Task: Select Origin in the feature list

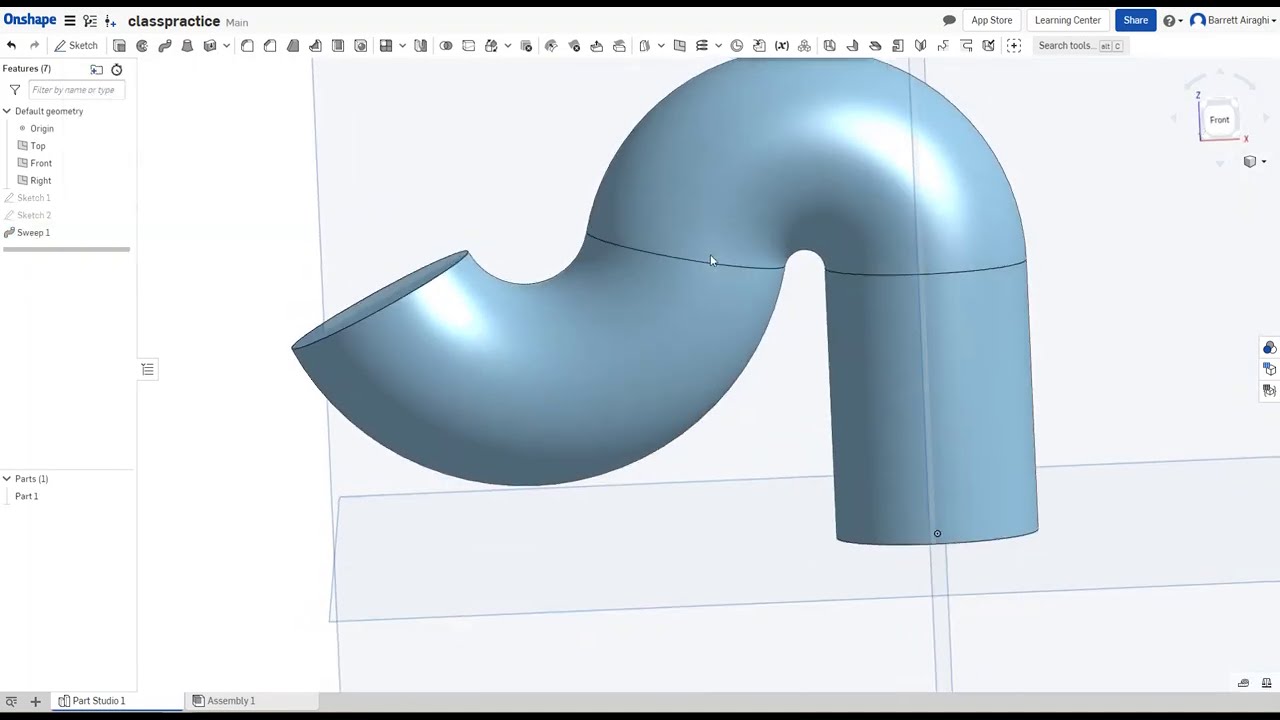Action: tap(41, 128)
